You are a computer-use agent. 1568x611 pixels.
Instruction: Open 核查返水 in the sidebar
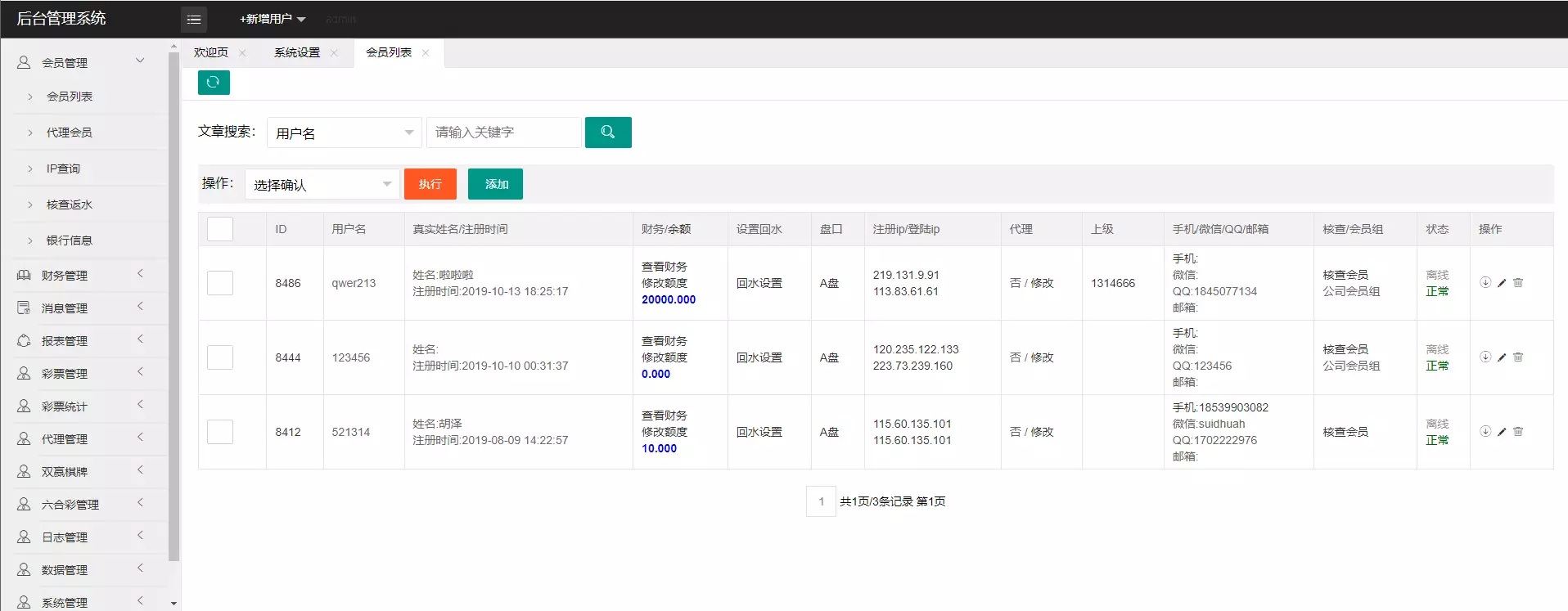point(70,204)
